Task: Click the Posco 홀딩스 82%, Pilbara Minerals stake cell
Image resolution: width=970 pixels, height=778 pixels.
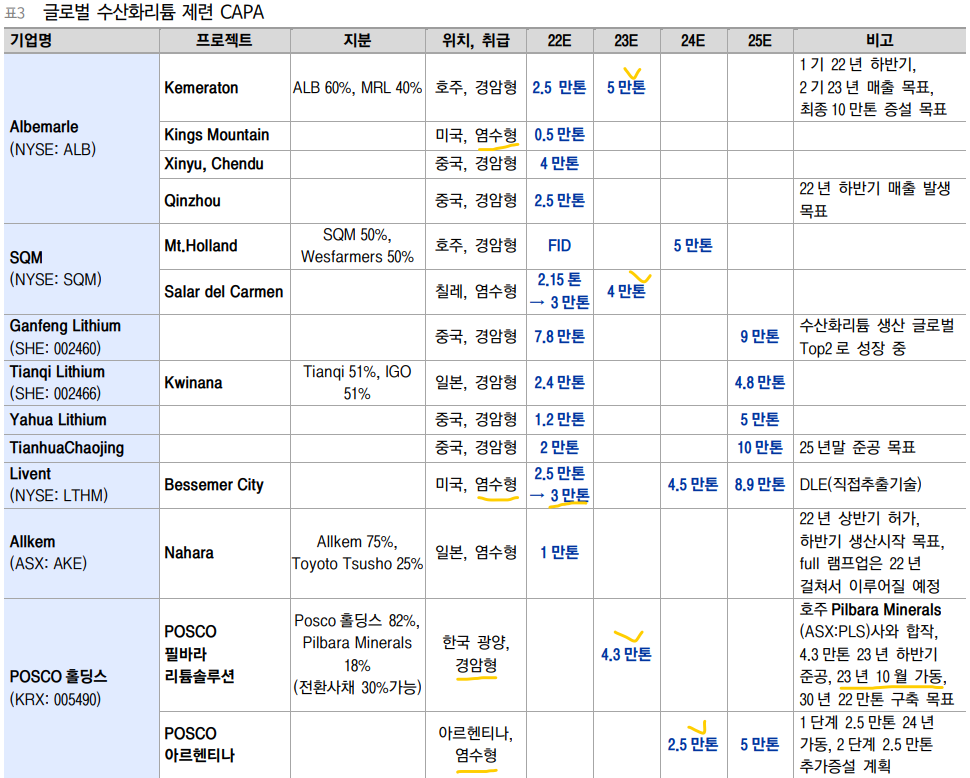Action: (x=357, y=654)
